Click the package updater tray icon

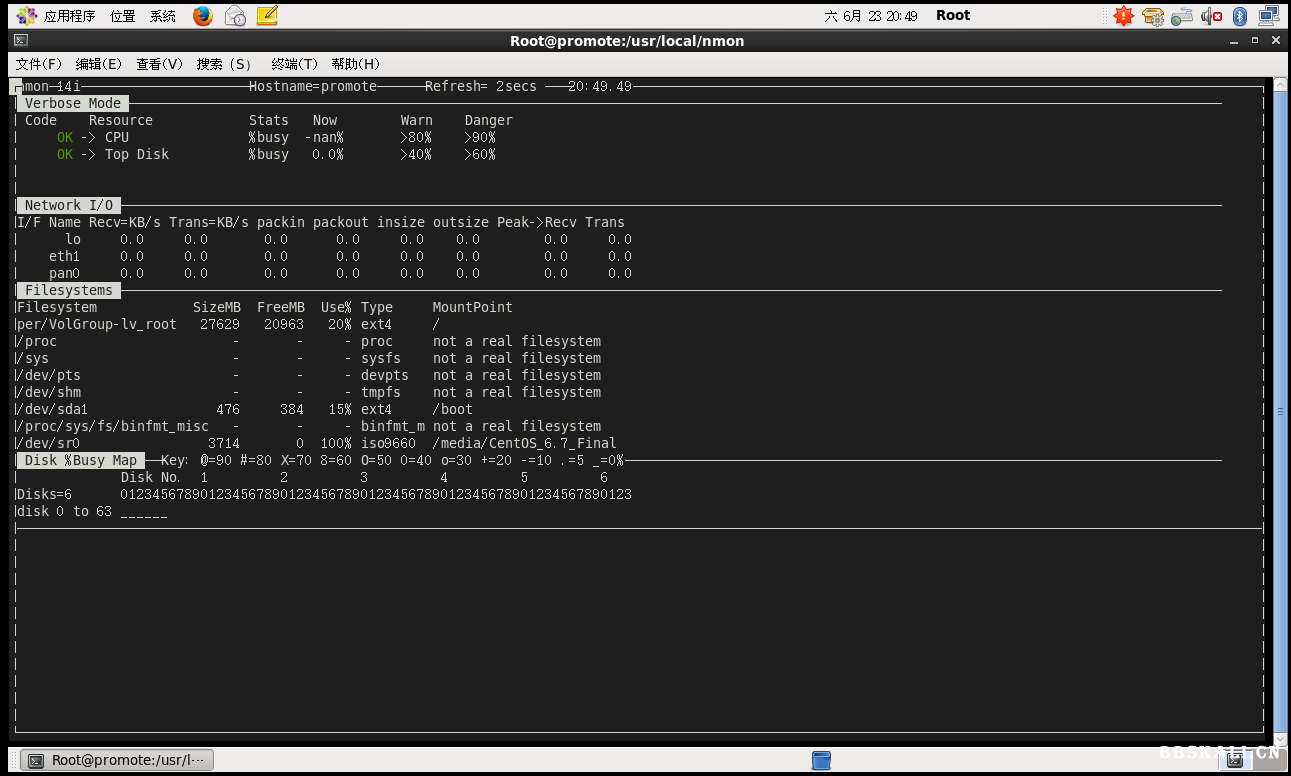[x=1152, y=15]
